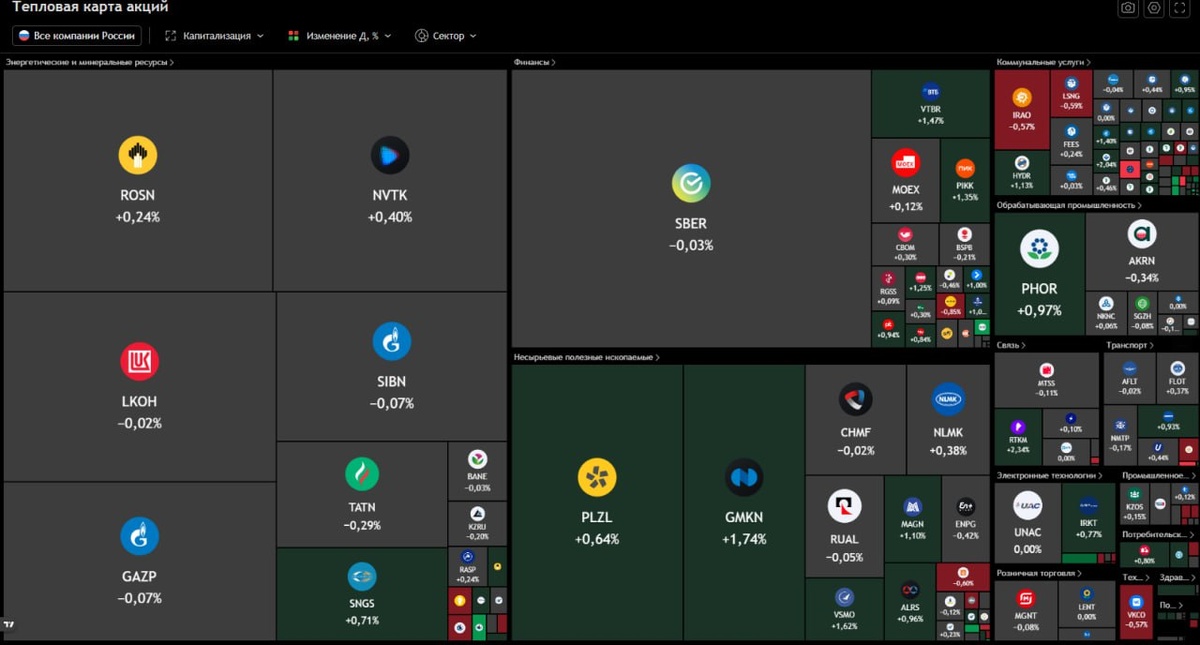
Task: Expand the 'Сектор' grouping dropdown
Action: click(446, 36)
